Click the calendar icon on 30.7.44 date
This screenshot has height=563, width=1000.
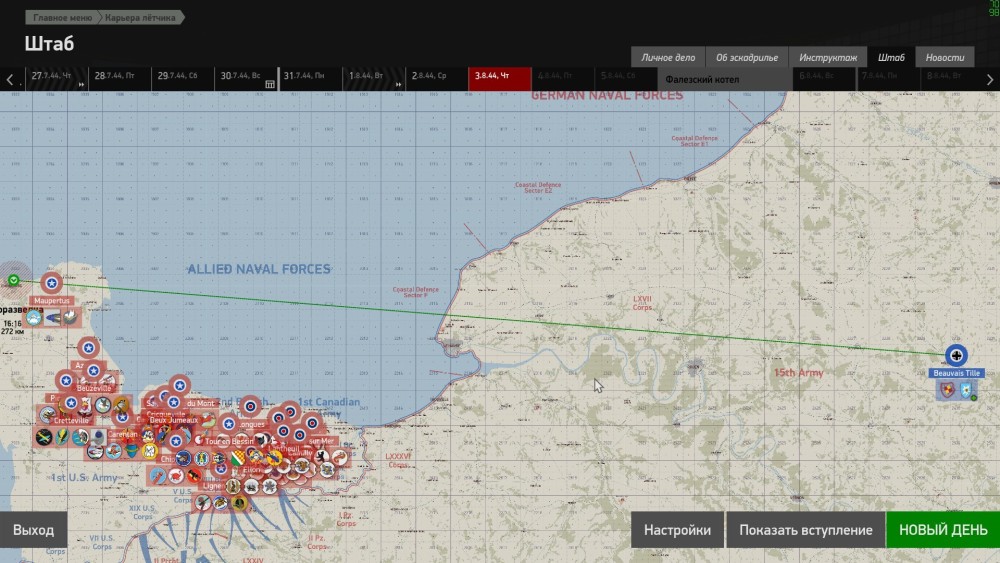pos(269,84)
